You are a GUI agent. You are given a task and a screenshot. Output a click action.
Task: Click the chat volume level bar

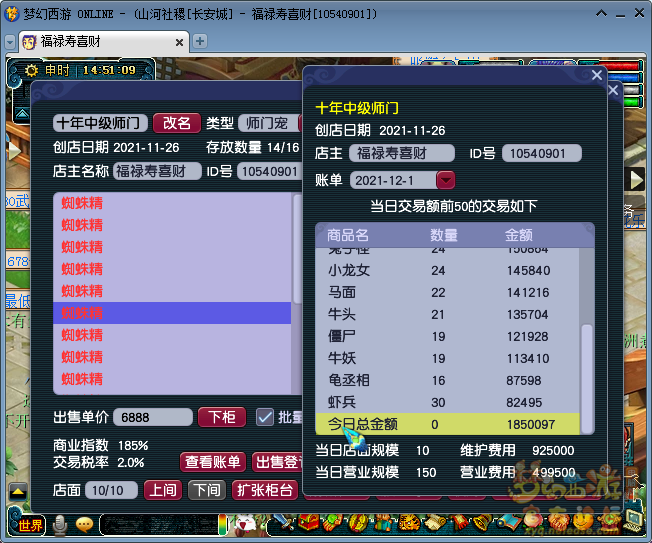223,525
